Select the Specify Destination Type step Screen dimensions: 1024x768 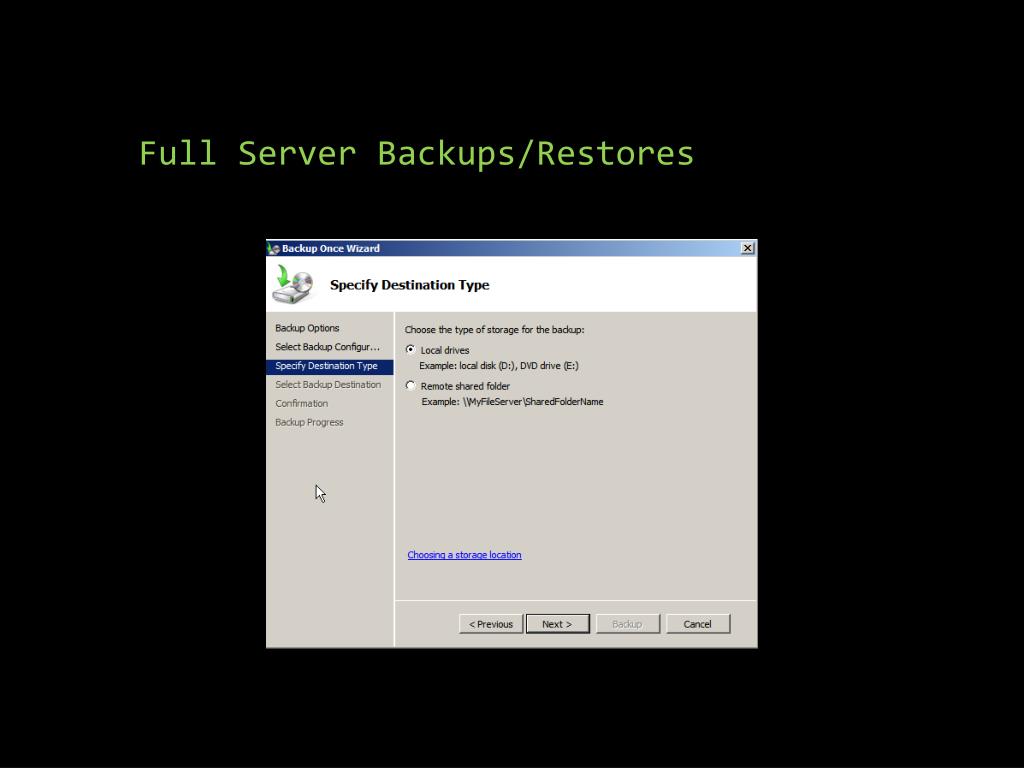tap(330, 366)
